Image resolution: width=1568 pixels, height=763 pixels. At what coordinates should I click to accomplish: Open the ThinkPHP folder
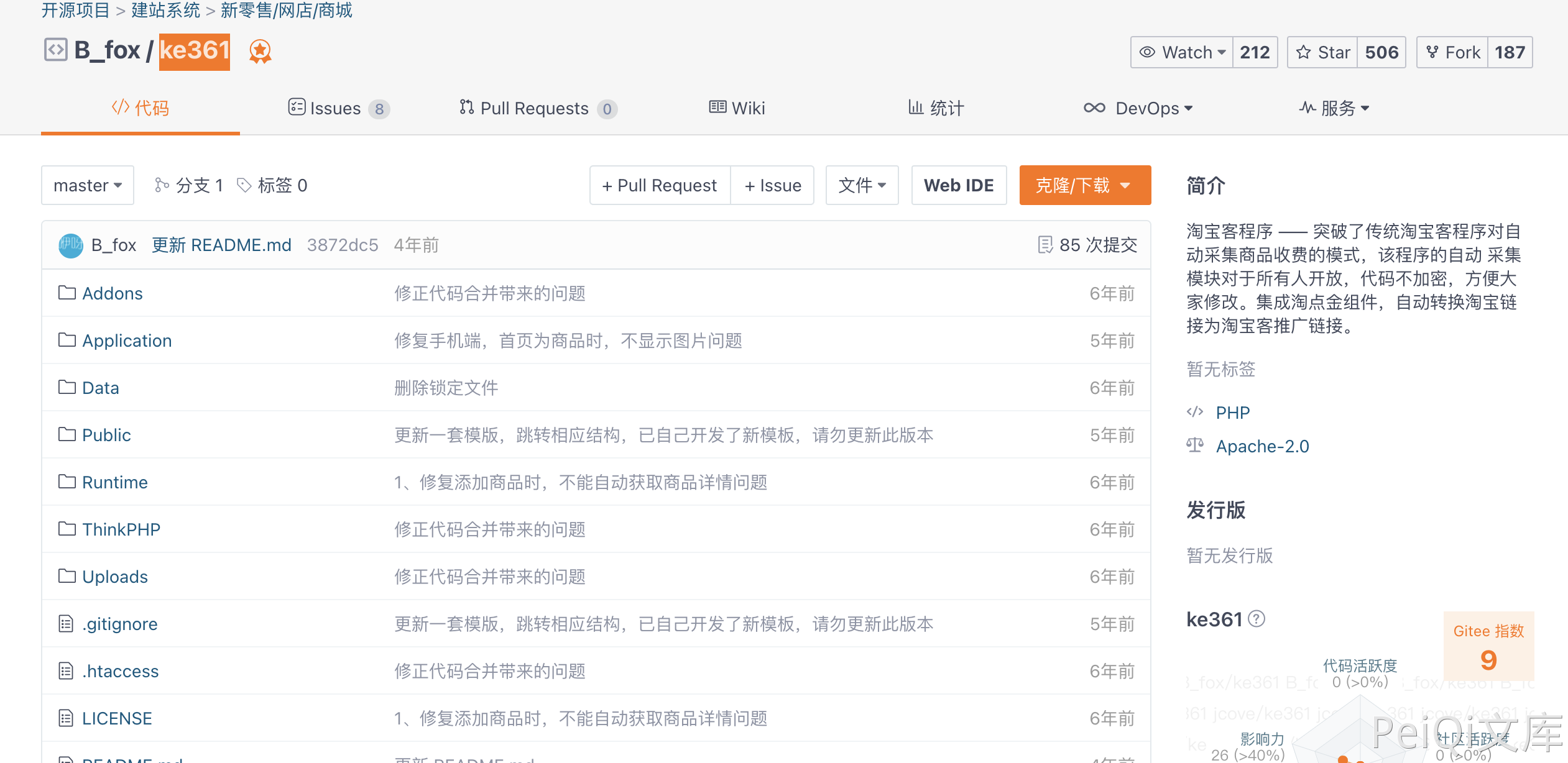pos(121,529)
